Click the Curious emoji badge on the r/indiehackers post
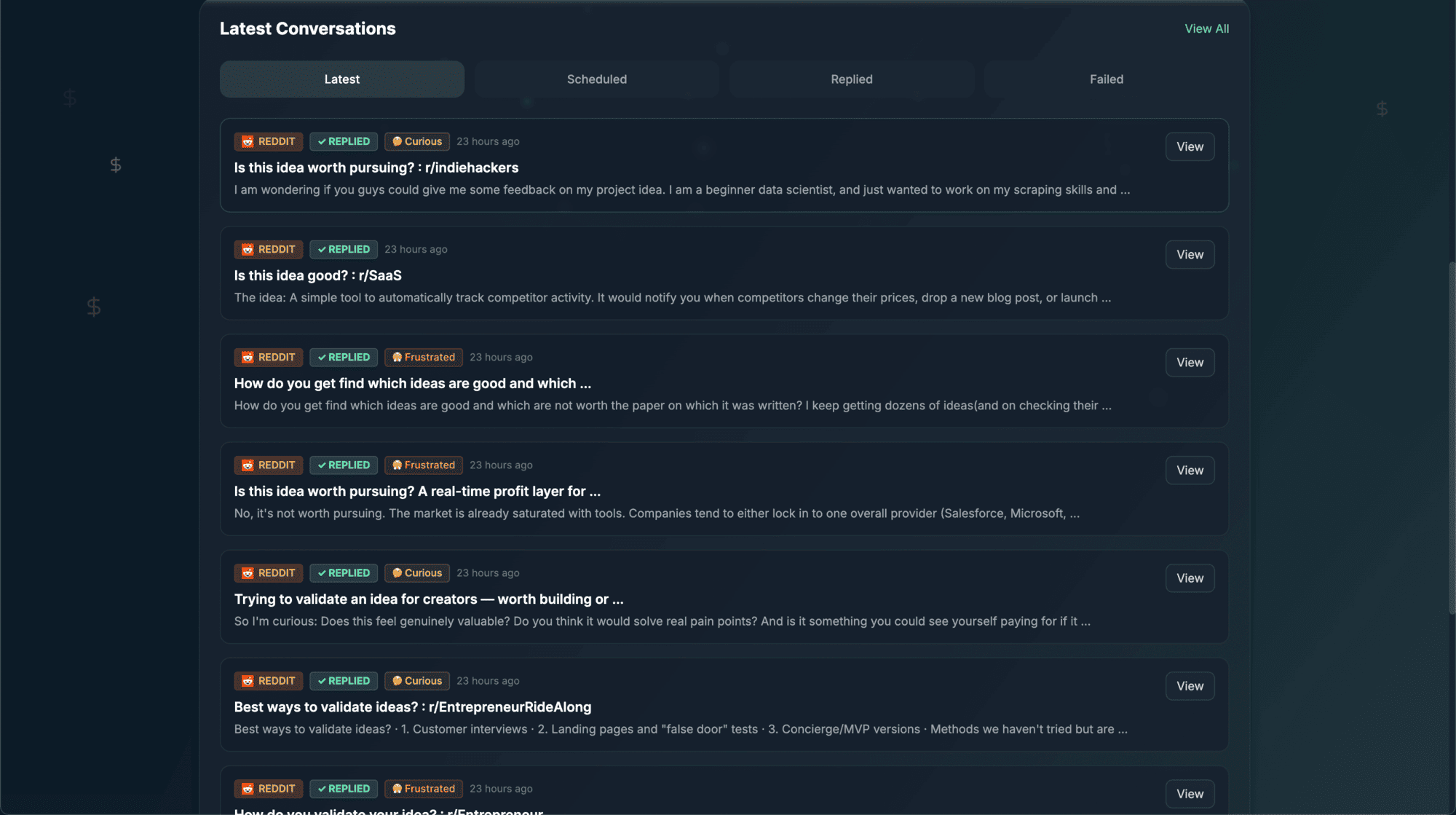This screenshot has height=815, width=1456. point(416,141)
